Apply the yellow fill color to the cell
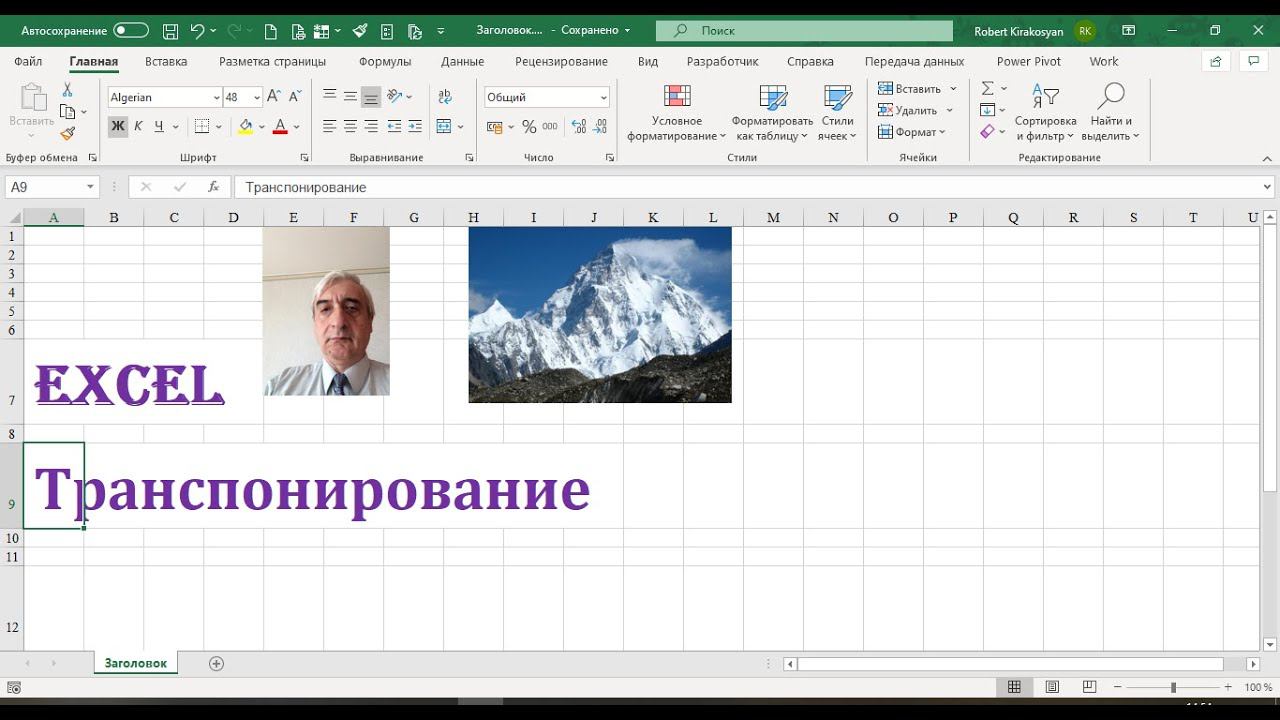 (x=245, y=127)
